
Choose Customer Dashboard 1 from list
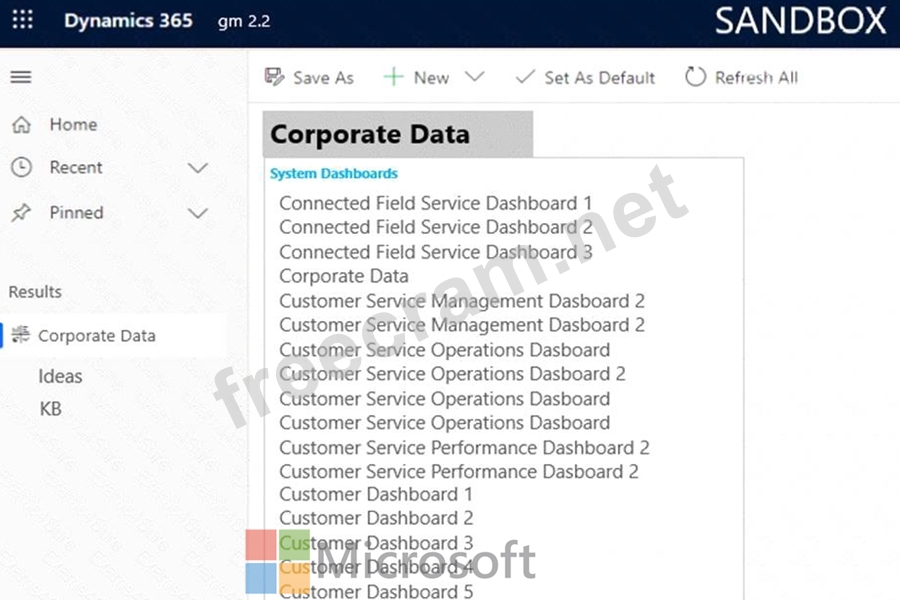coord(376,494)
